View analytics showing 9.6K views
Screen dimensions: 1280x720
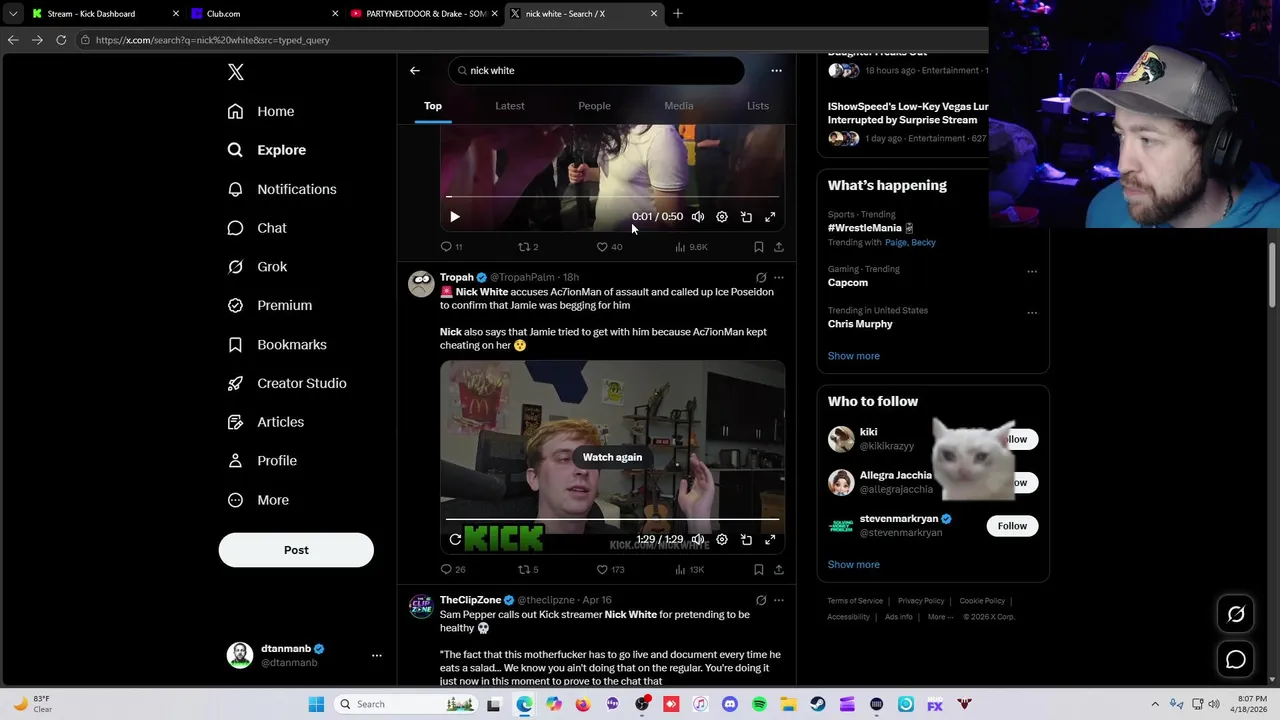[x=691, y=247]
